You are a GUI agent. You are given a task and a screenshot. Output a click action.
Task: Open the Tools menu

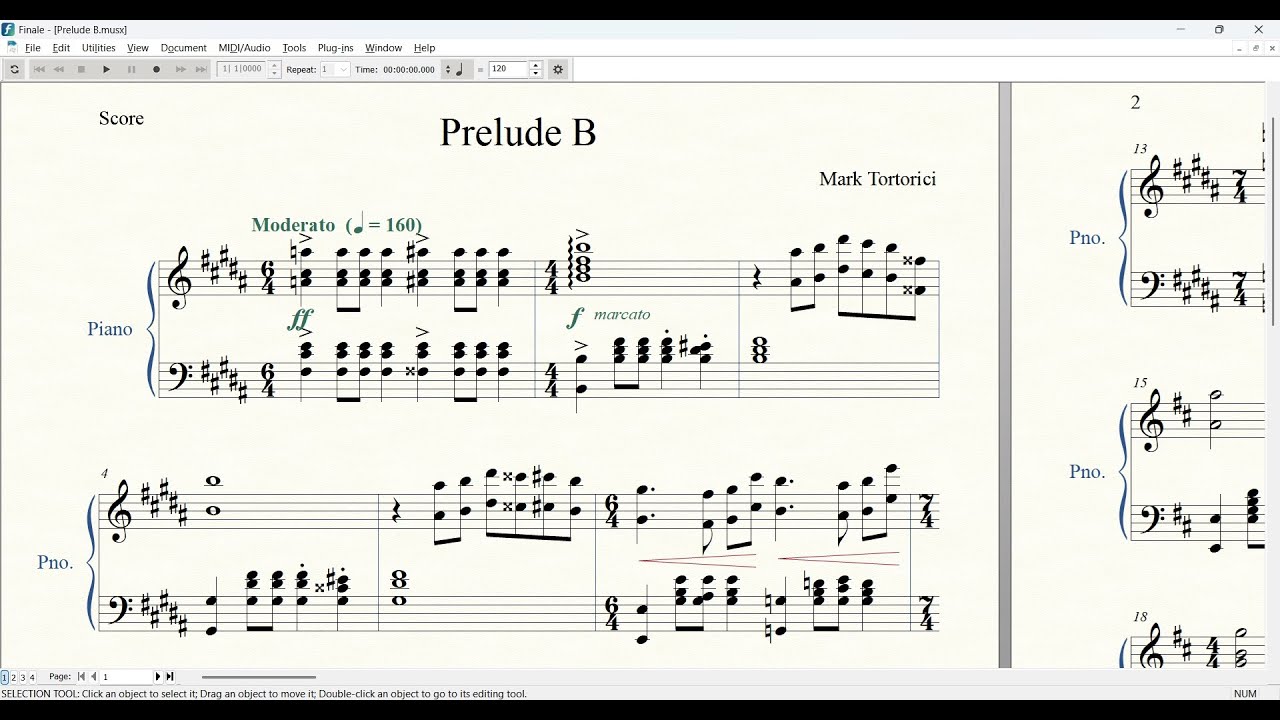(294, 47)
